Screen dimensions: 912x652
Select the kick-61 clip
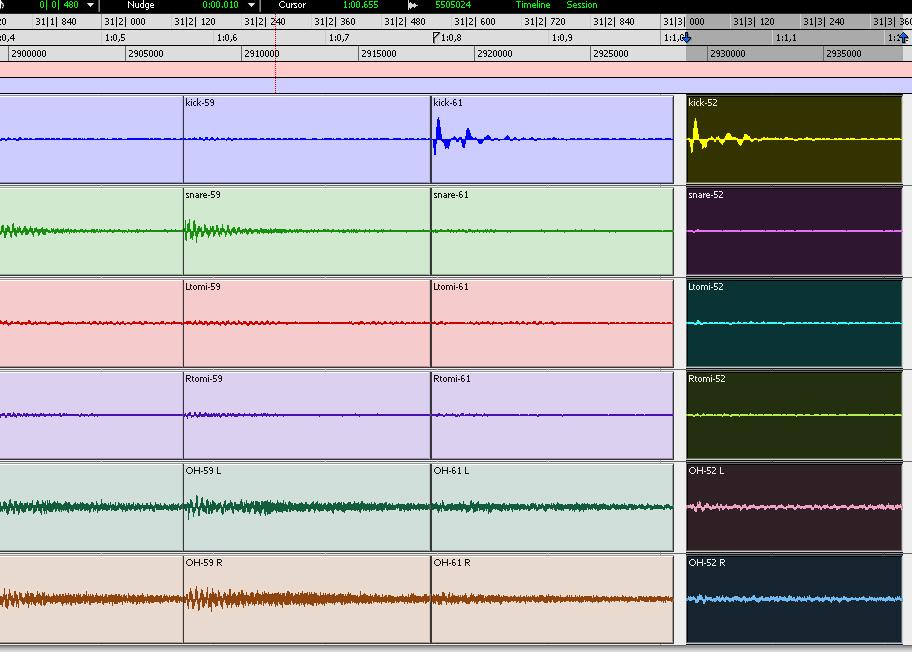552,140
